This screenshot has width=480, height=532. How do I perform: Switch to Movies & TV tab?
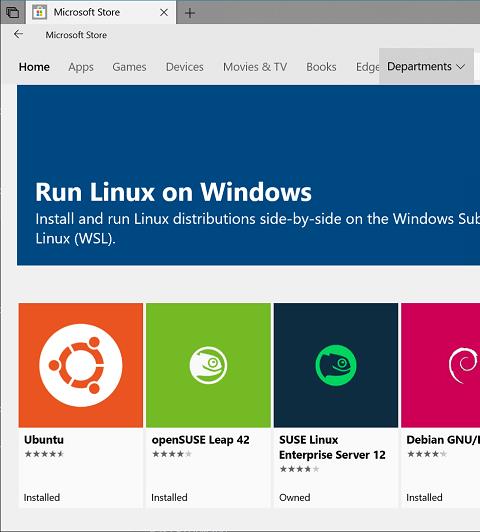(x=255, y=67)
